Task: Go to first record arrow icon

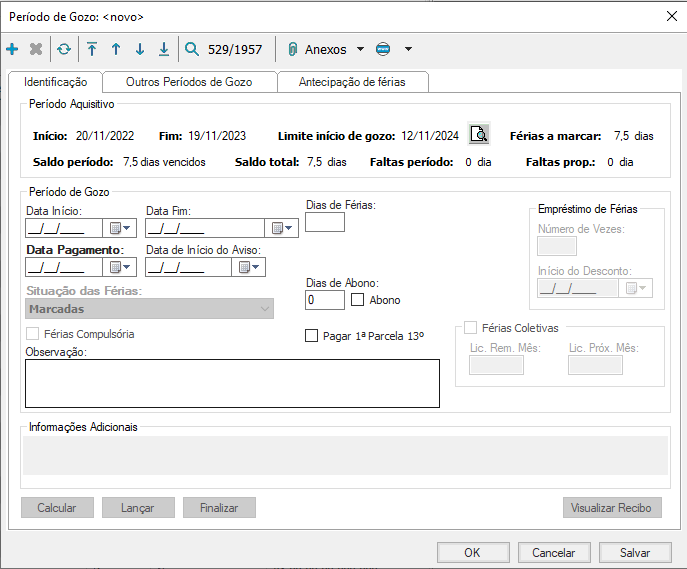Action: (x=92, y=49)
